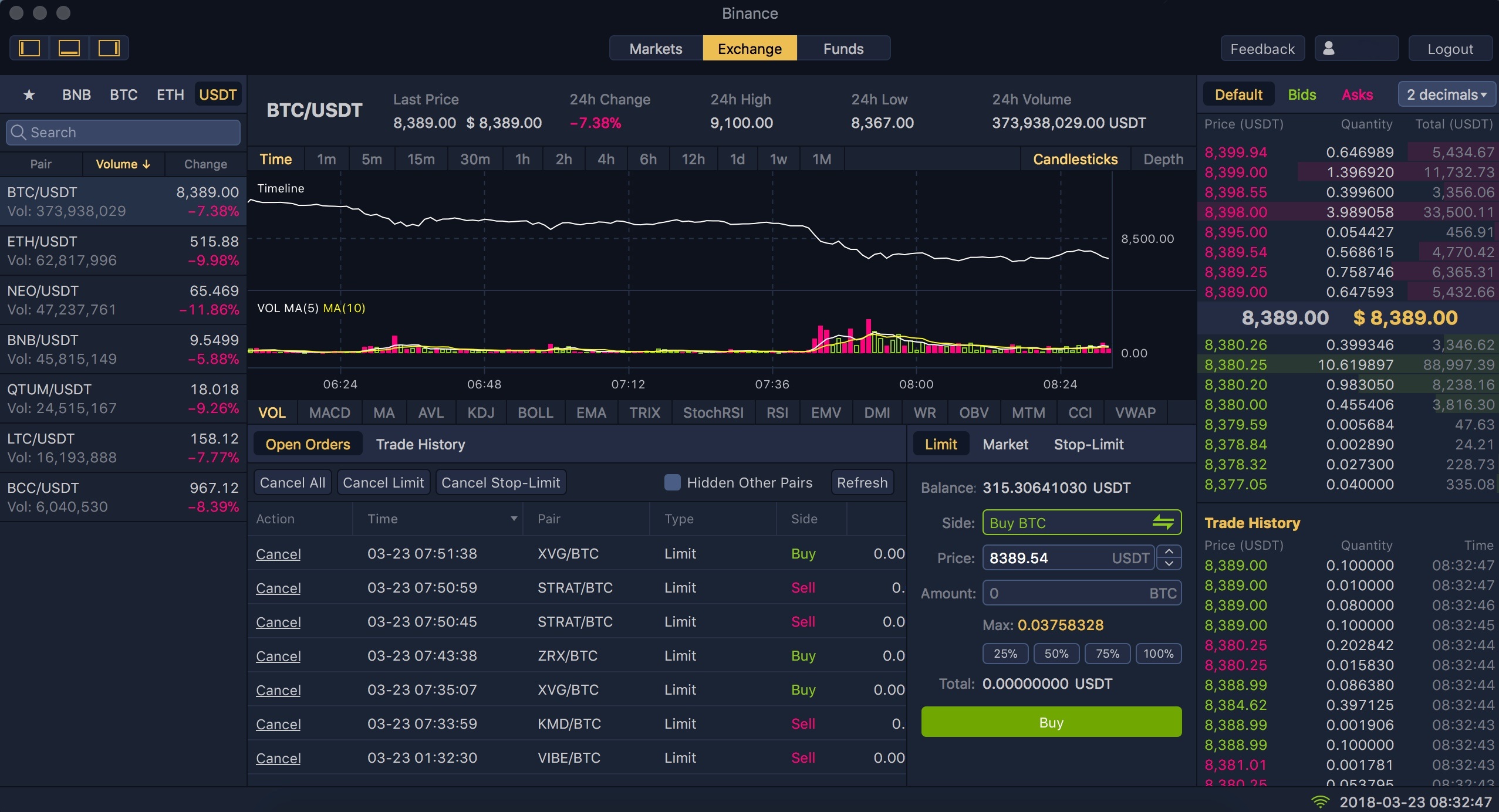The image size is (1499, 812).
Task: Open the Buy BTC side selector
Action: point(1082,522)
